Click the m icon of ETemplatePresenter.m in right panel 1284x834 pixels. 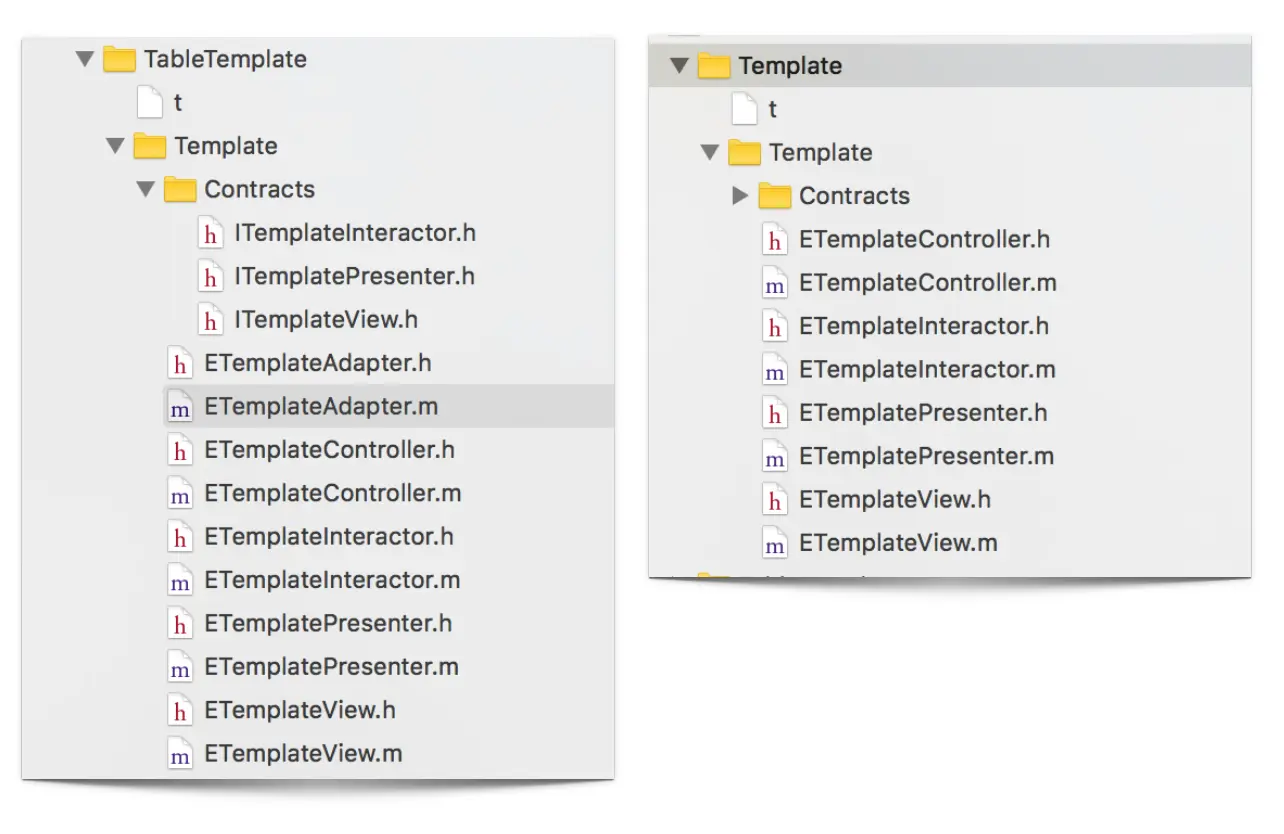tap(774, 457)
